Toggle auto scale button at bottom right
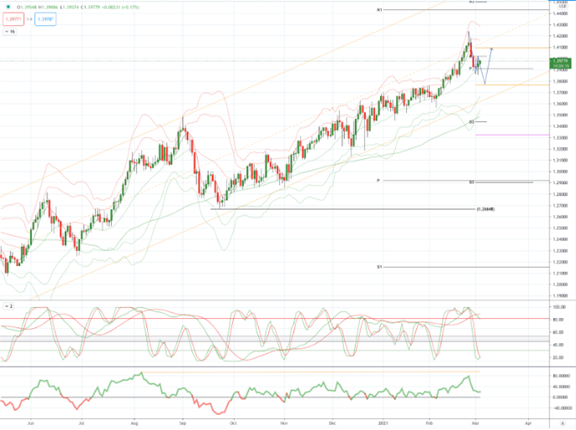Screen dimensions: 576x430 pyautogui.click(x=562, y=423)
